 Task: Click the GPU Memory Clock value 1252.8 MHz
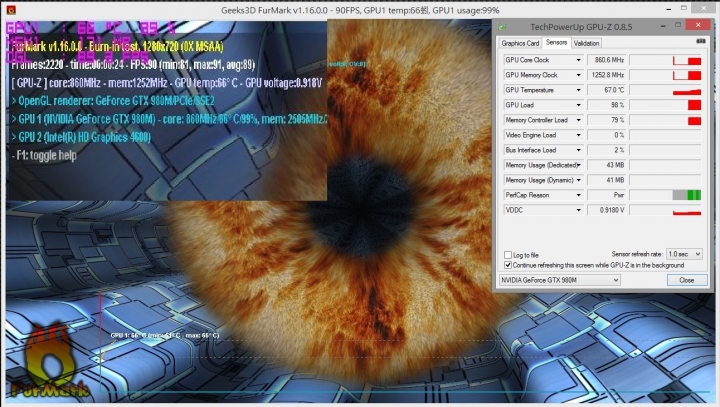(607, 75)
